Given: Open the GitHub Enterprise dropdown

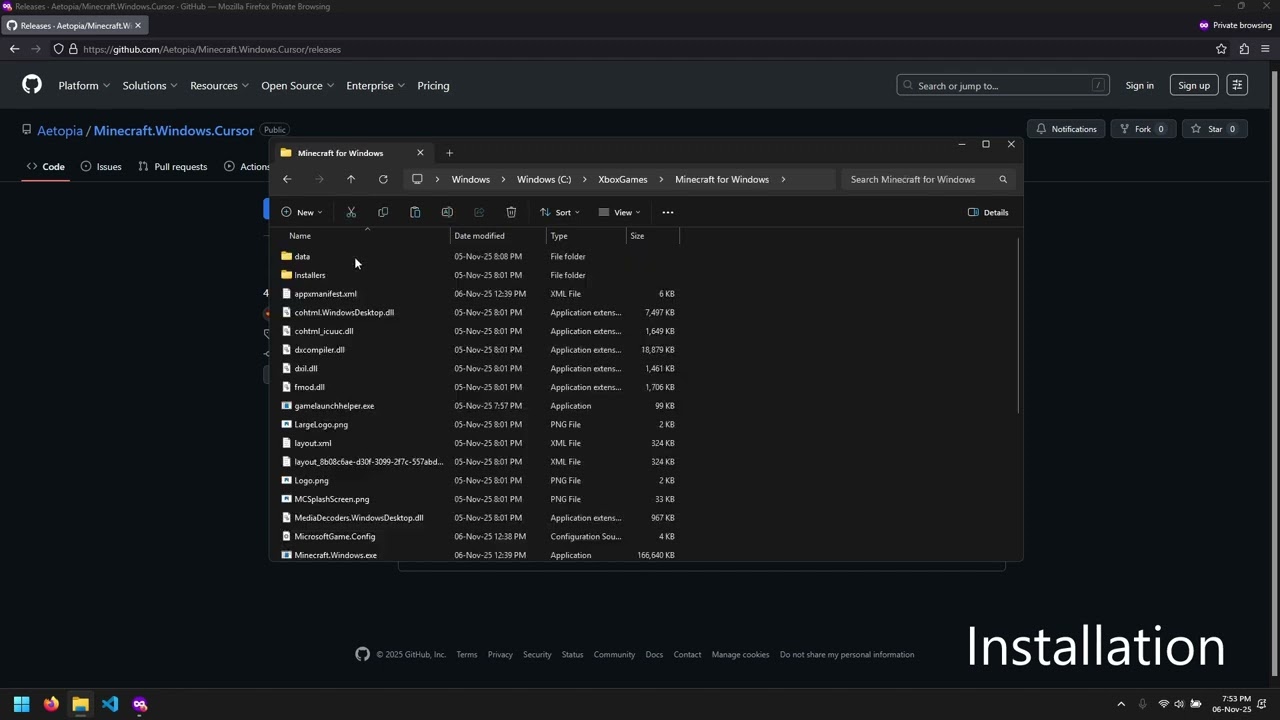Looking at the screenshot, I should [x=375, y=85].
